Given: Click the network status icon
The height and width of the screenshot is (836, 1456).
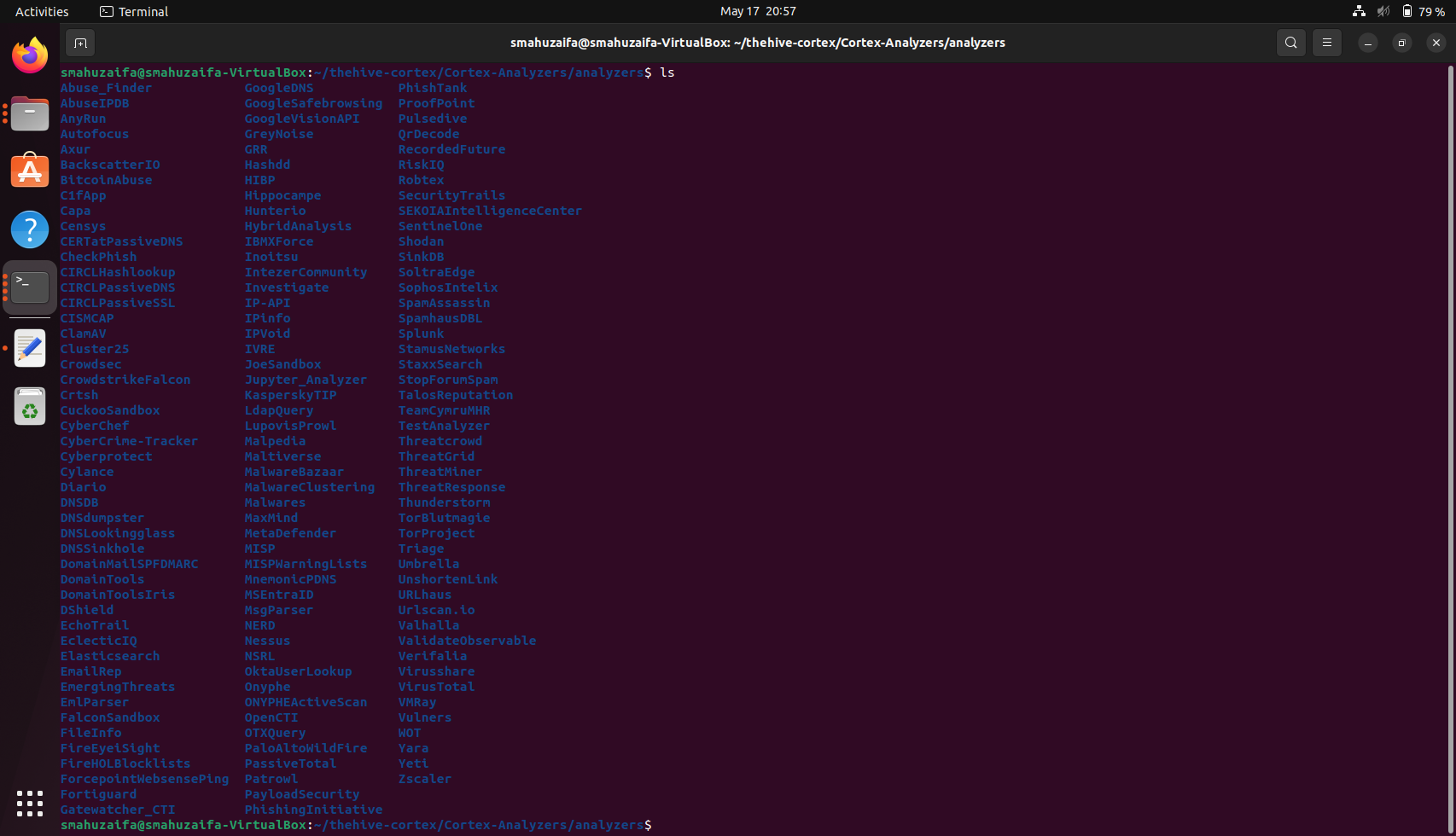Looking at the screenshot, I should pos(1359,11).
